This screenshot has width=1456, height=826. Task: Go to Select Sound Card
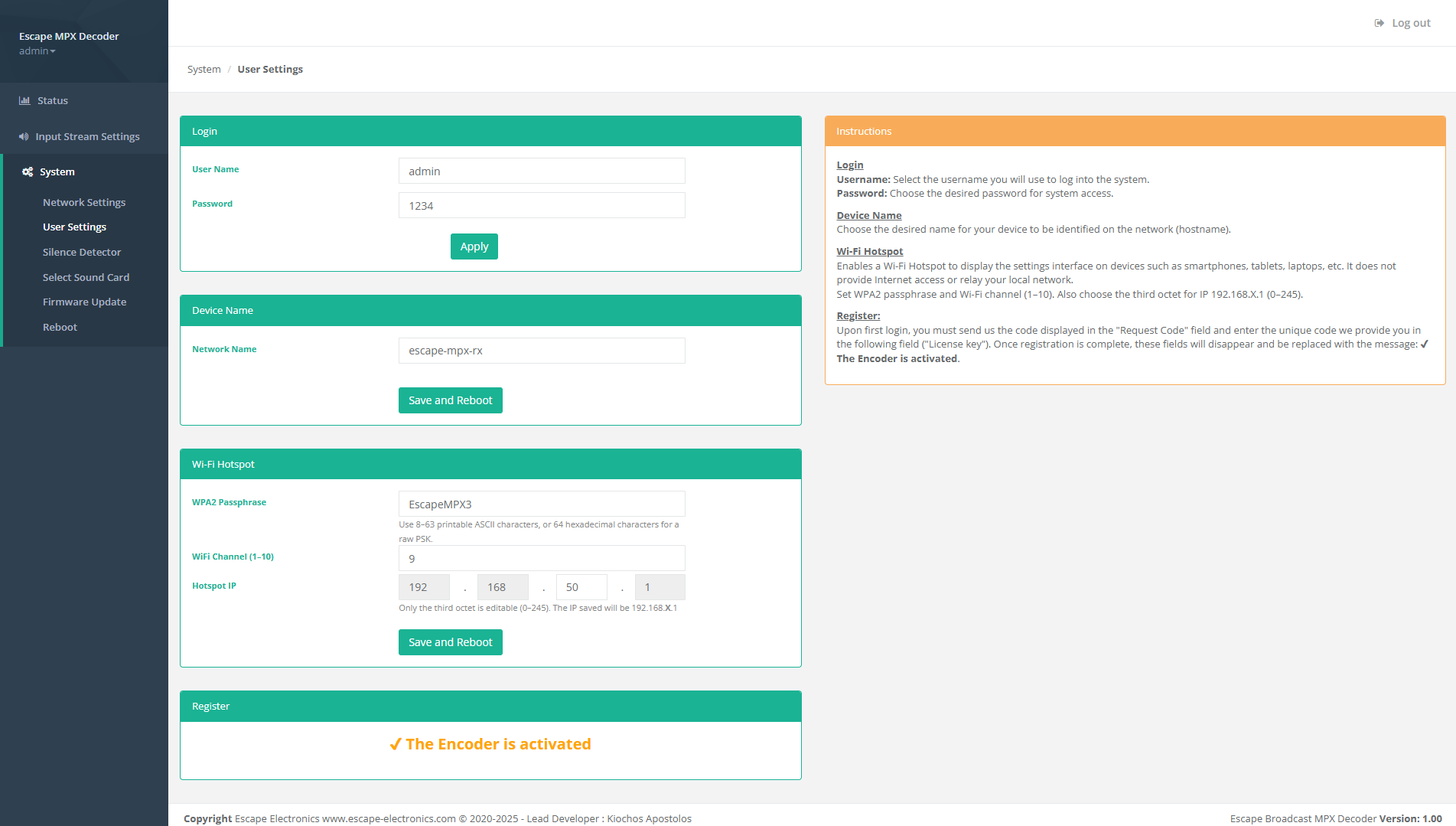click(86, 277)
